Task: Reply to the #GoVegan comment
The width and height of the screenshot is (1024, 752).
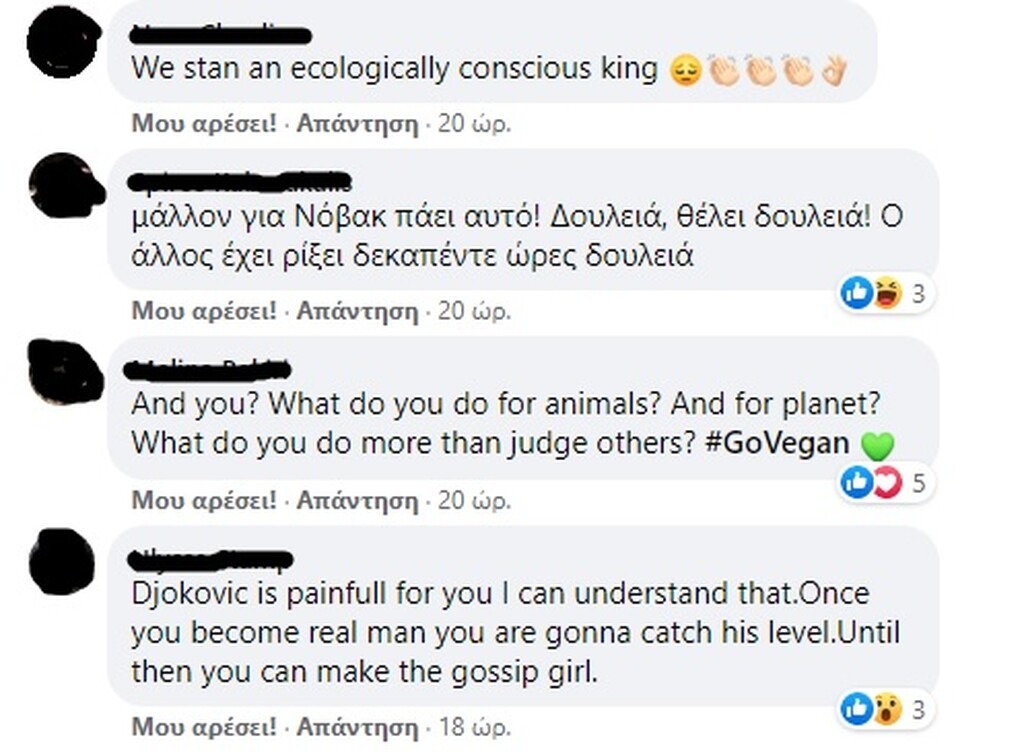Action: pos(357,499)
